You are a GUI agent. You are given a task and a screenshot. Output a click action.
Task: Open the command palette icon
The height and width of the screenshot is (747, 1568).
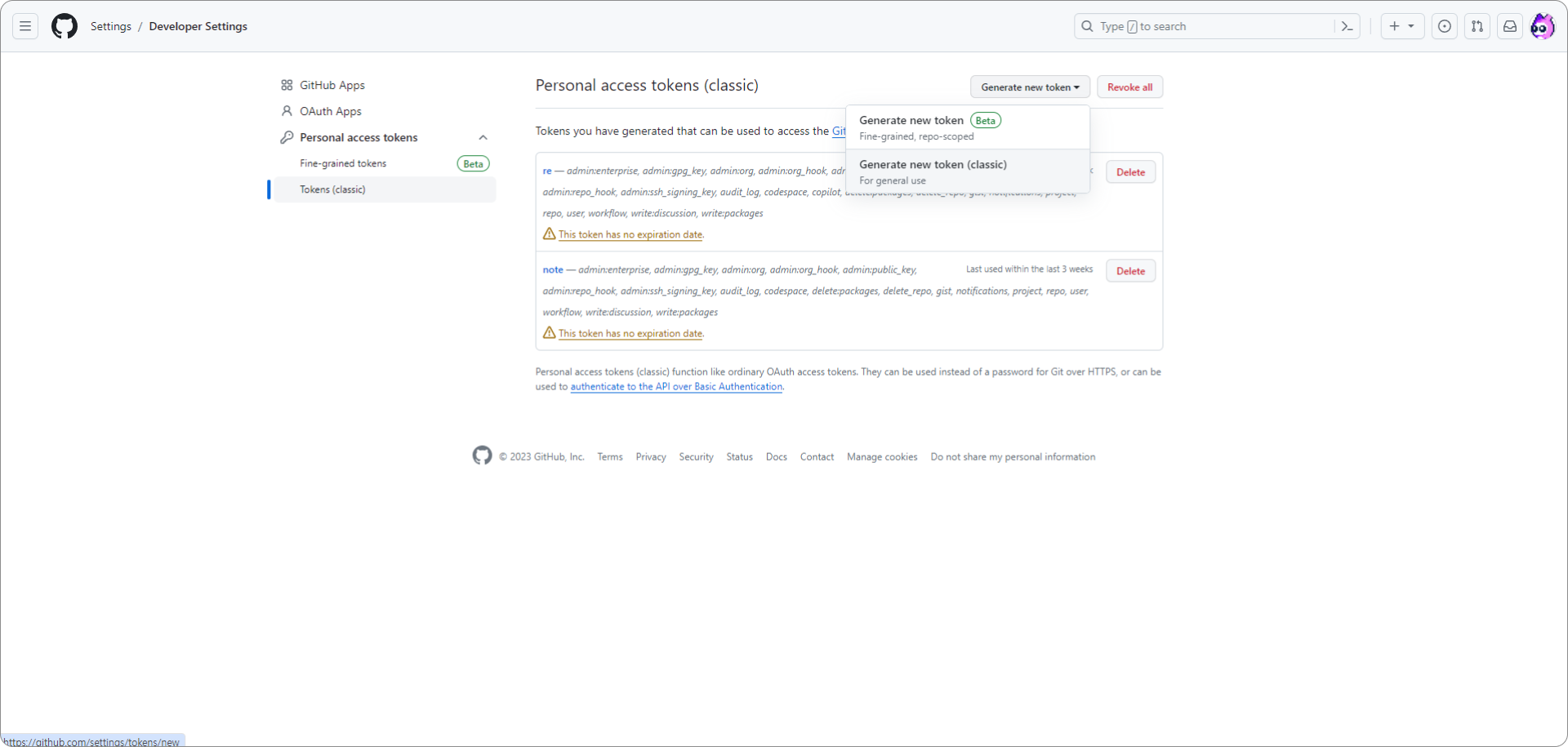1347,26
